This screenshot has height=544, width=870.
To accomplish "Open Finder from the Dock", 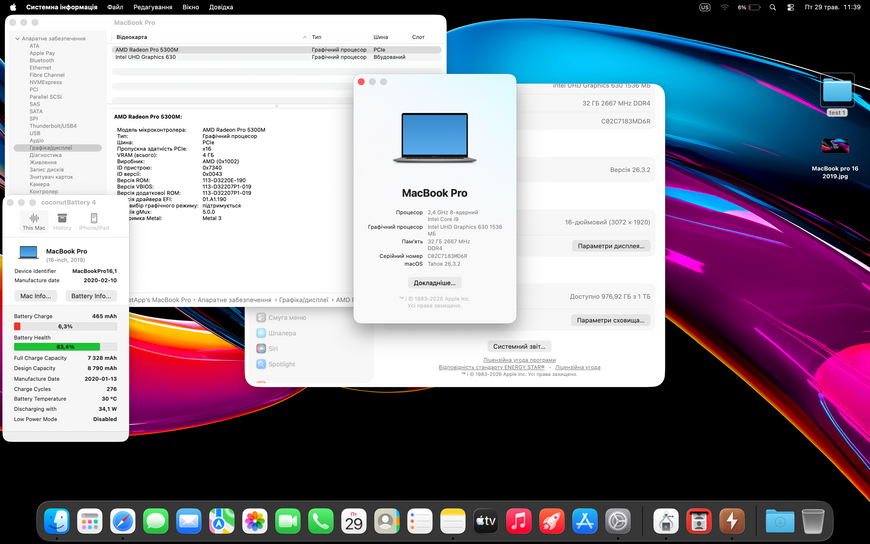I will pyautogui.click(x=57, y=521).
